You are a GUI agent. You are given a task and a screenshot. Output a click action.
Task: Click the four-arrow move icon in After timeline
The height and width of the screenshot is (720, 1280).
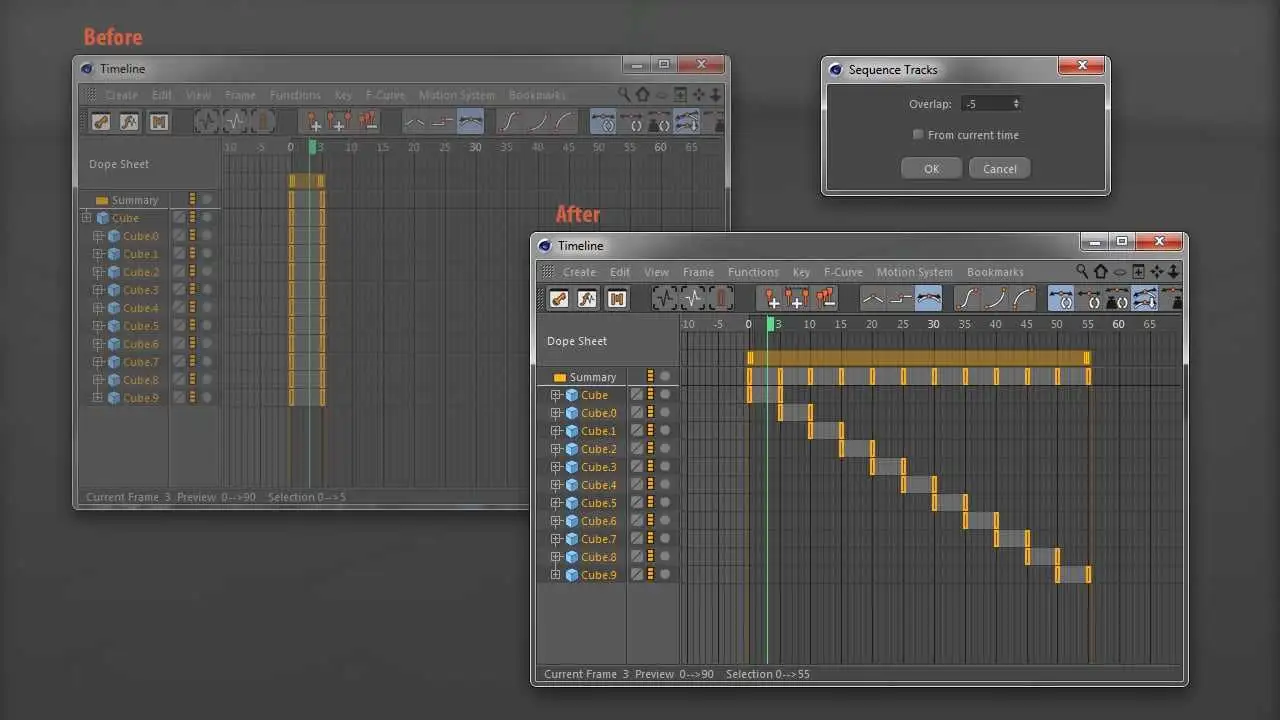coord(1157,271)
